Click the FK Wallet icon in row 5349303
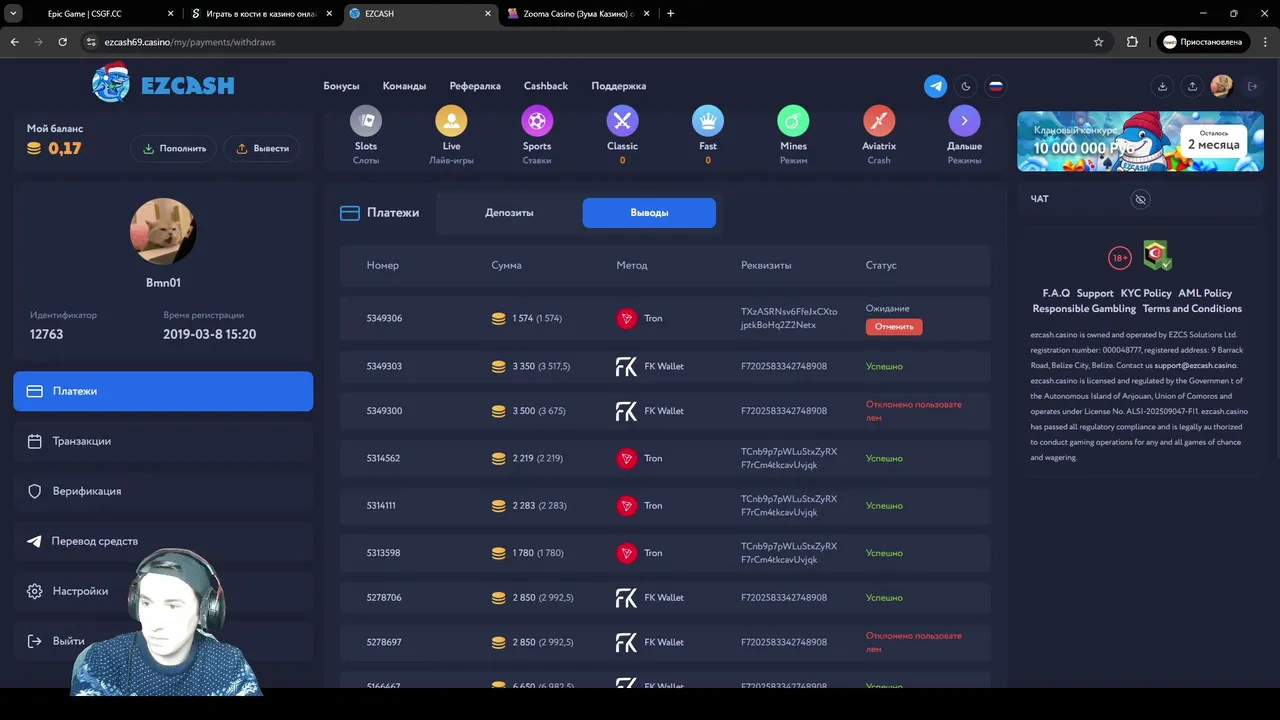Viewport: 1280px width, 720px height. (x=626, y=367)
